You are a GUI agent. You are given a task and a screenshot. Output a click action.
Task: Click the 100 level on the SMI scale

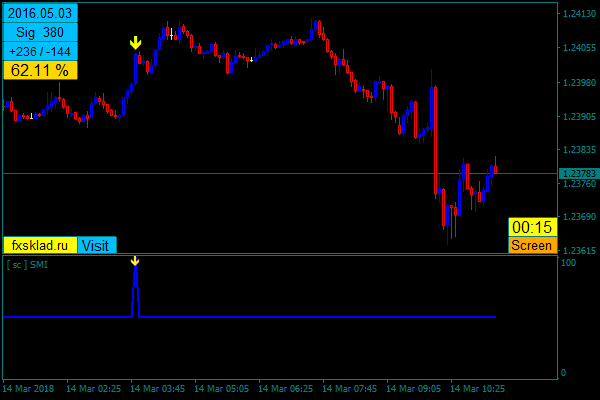point(567,263)
